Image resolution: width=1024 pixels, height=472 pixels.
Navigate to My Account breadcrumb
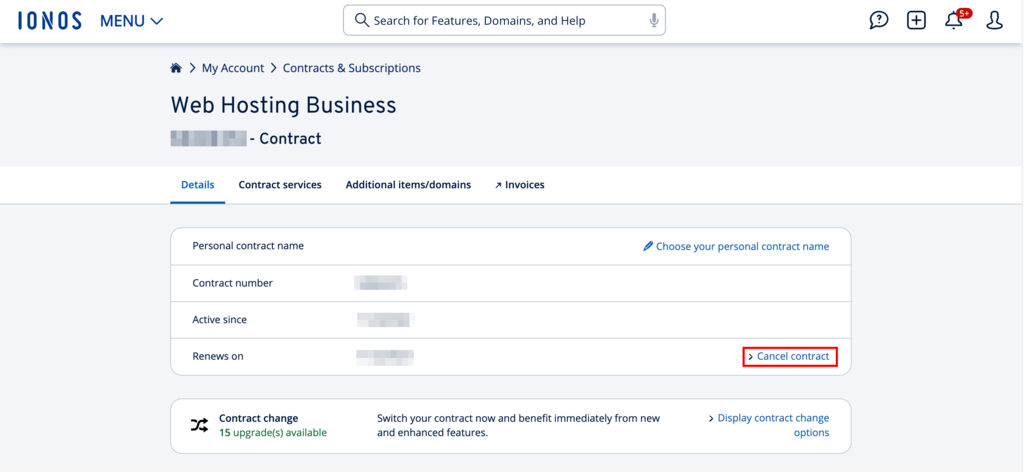tap(233, 68)
